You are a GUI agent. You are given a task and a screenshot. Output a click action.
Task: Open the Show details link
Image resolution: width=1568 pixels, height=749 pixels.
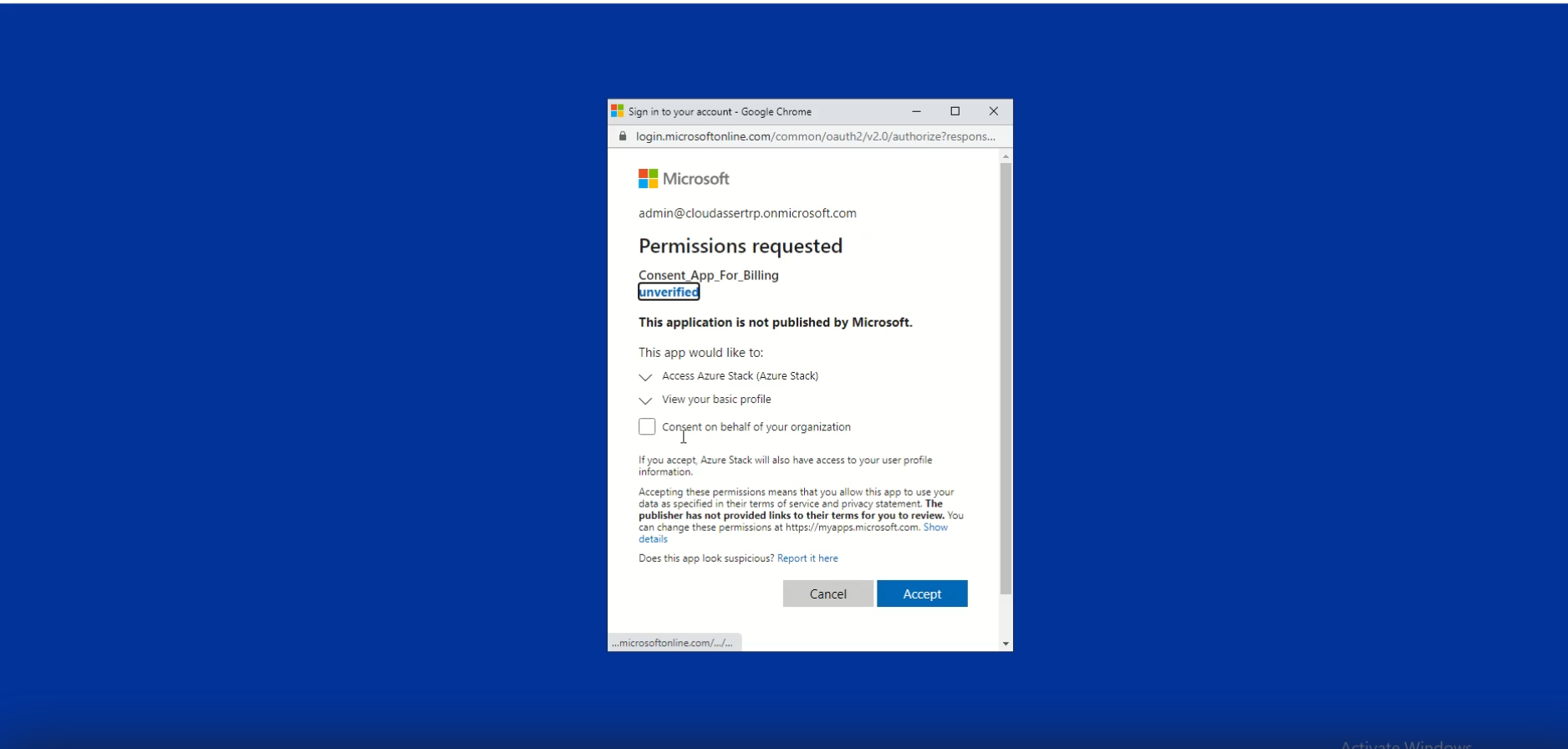click(x=935, y=527)
